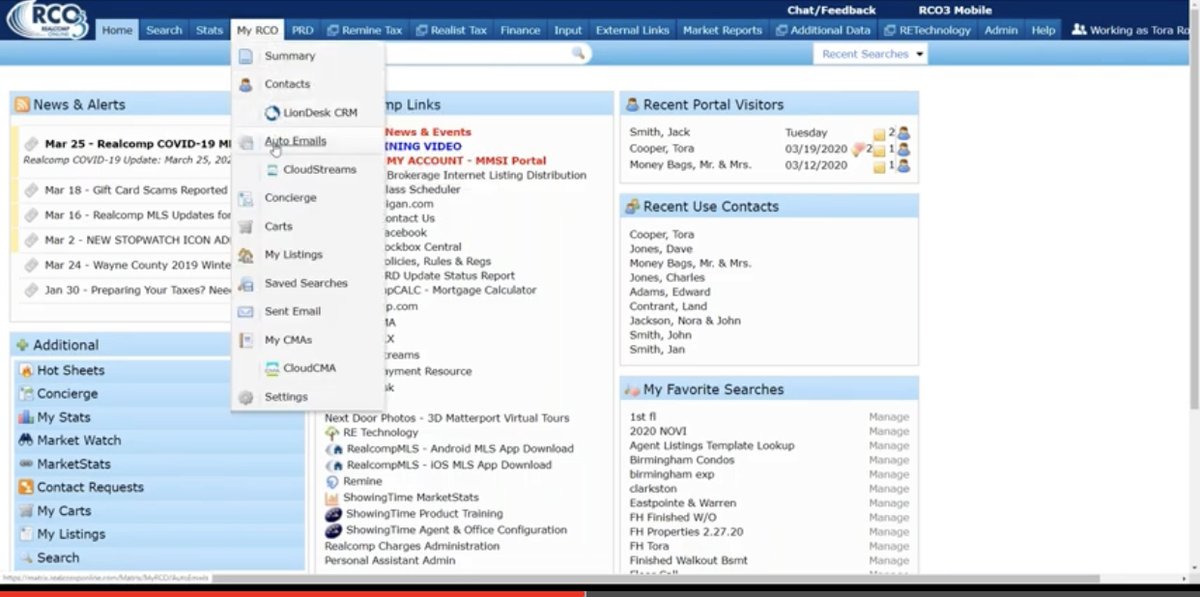Open the Finance tab
Image resolution: width=1200 pixels, height=597 pixels.
[x=520, y=30]
